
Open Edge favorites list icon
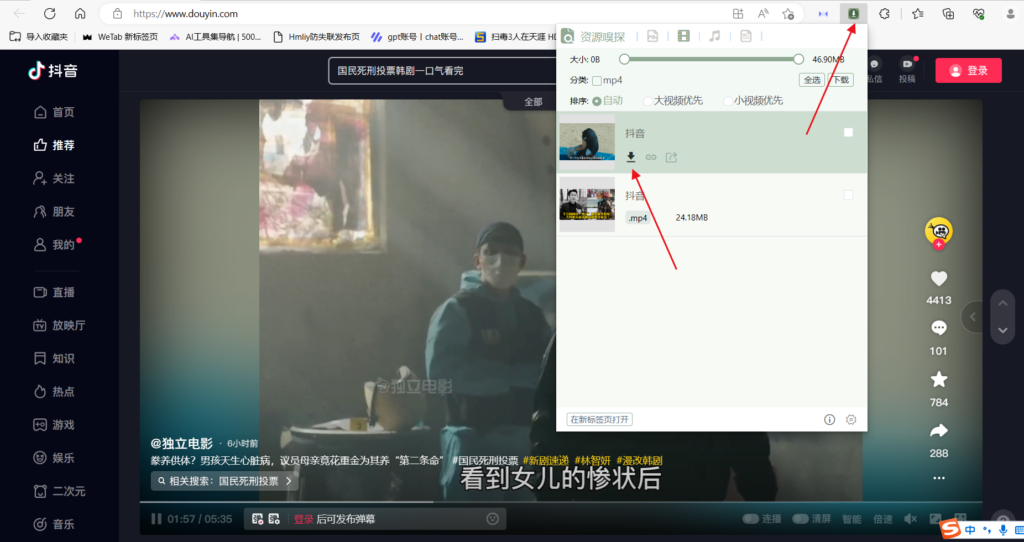[918, 14]
